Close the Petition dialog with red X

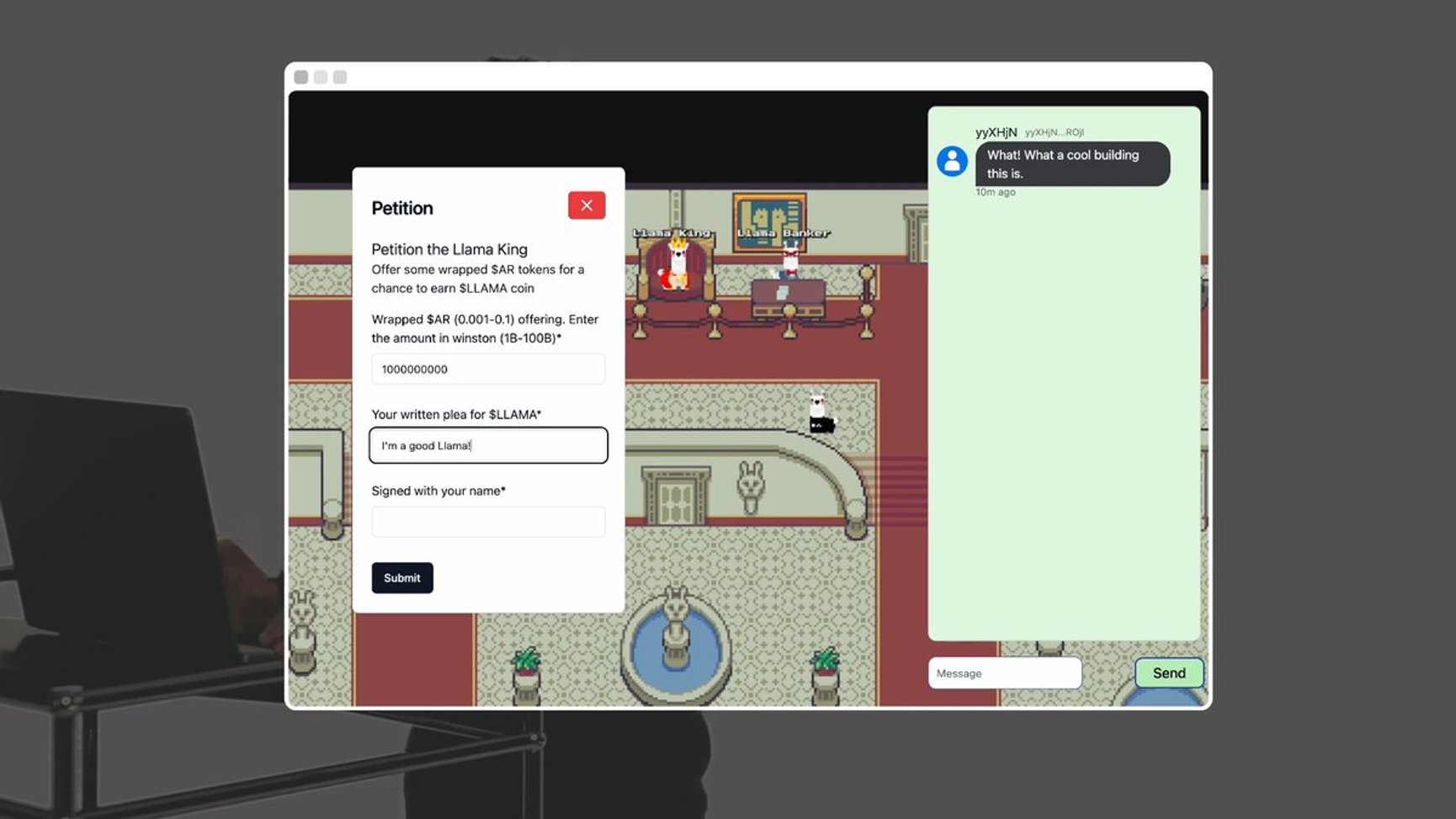(587, 205)
